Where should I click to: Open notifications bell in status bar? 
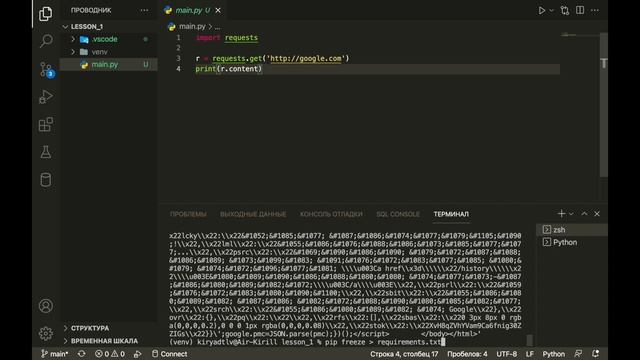[596, 354]
